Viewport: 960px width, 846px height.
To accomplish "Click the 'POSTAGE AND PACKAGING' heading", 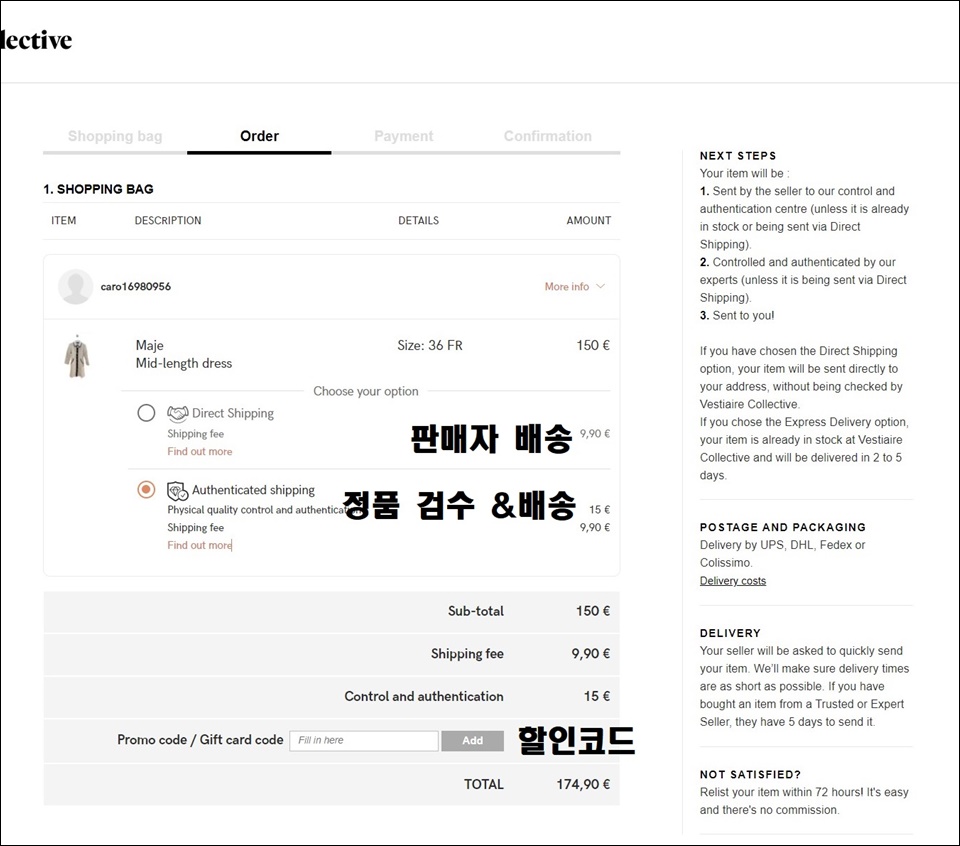I will [x=782, y=527].
